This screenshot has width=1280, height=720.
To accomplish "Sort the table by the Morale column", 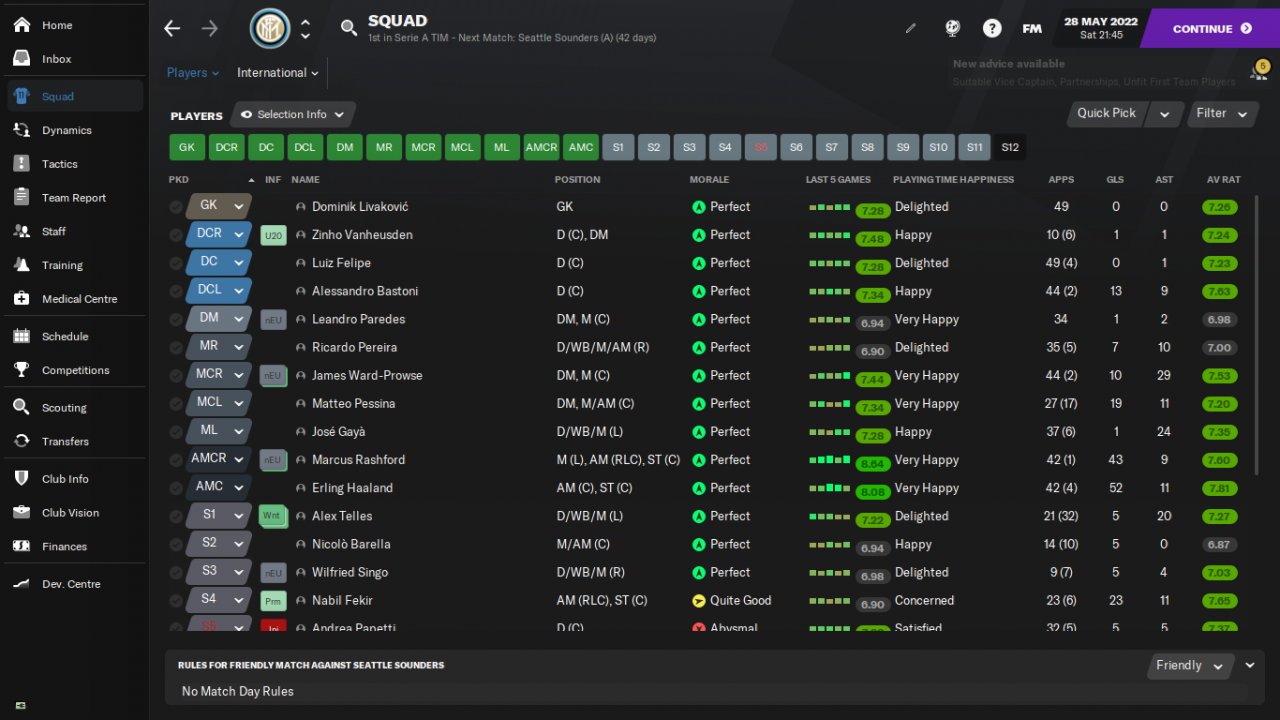I will [709, 180].
